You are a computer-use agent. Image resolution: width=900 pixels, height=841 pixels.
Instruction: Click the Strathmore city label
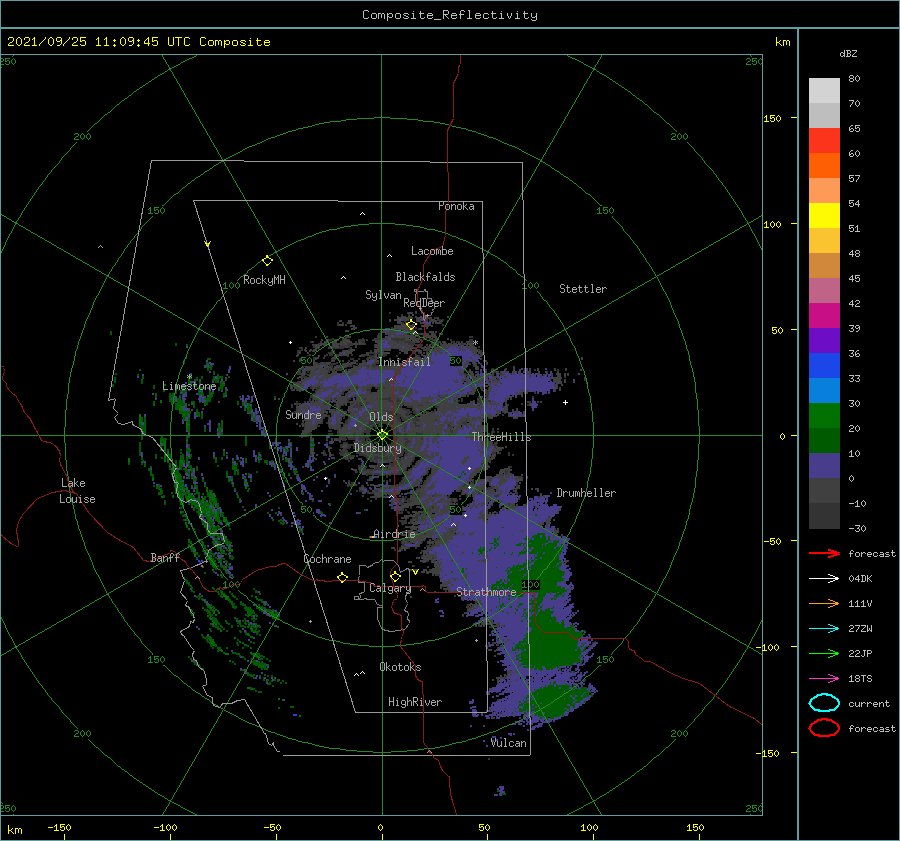486,592
